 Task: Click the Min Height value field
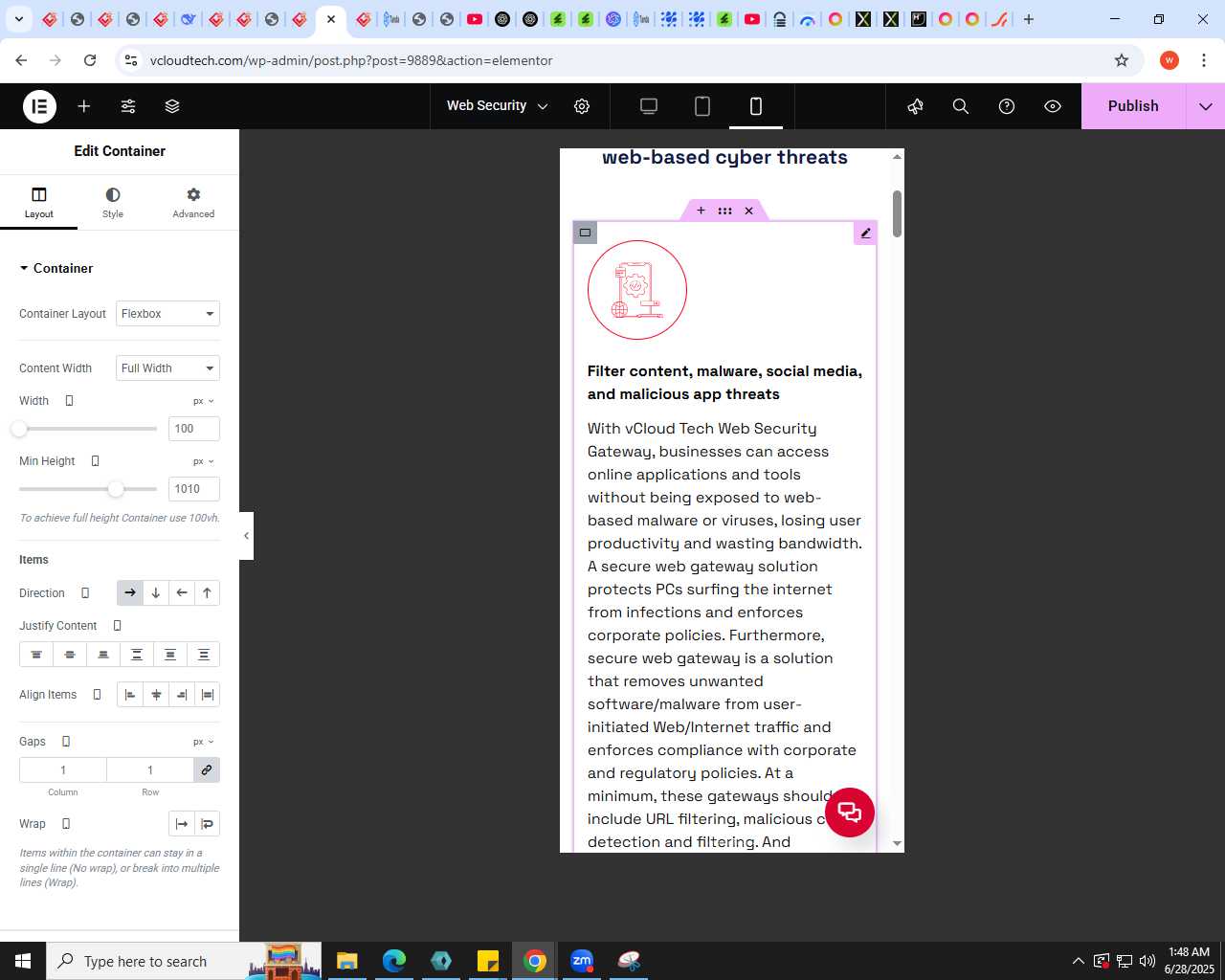click(x=194, y=489)
